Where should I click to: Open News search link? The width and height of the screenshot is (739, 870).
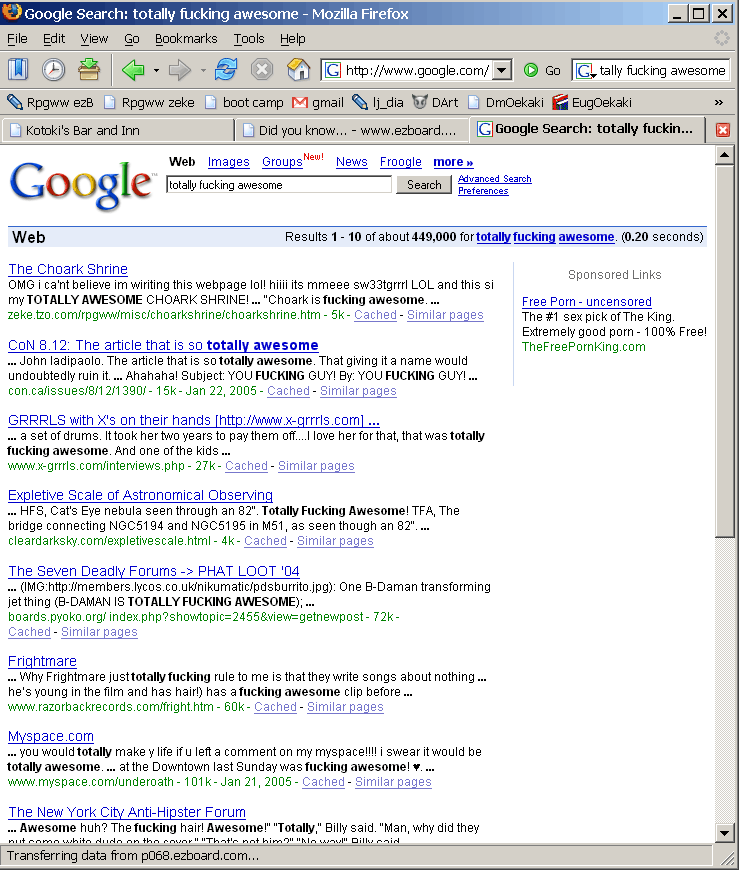[352, 162]
